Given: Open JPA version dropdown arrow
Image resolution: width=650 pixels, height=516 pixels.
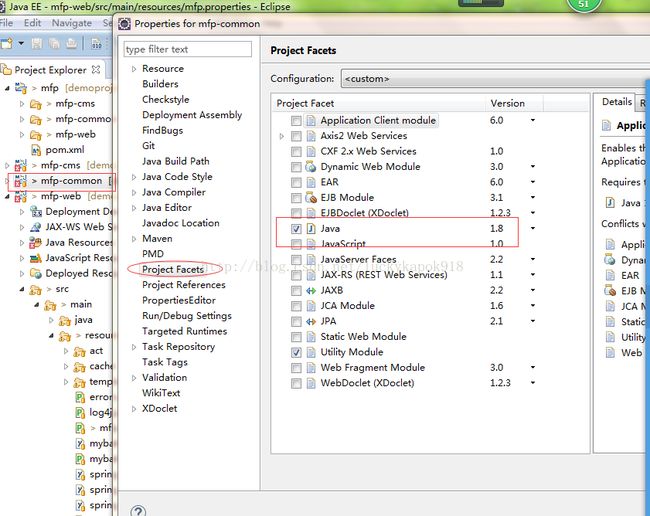Looking at the screenshot, I should coord(533,321).
